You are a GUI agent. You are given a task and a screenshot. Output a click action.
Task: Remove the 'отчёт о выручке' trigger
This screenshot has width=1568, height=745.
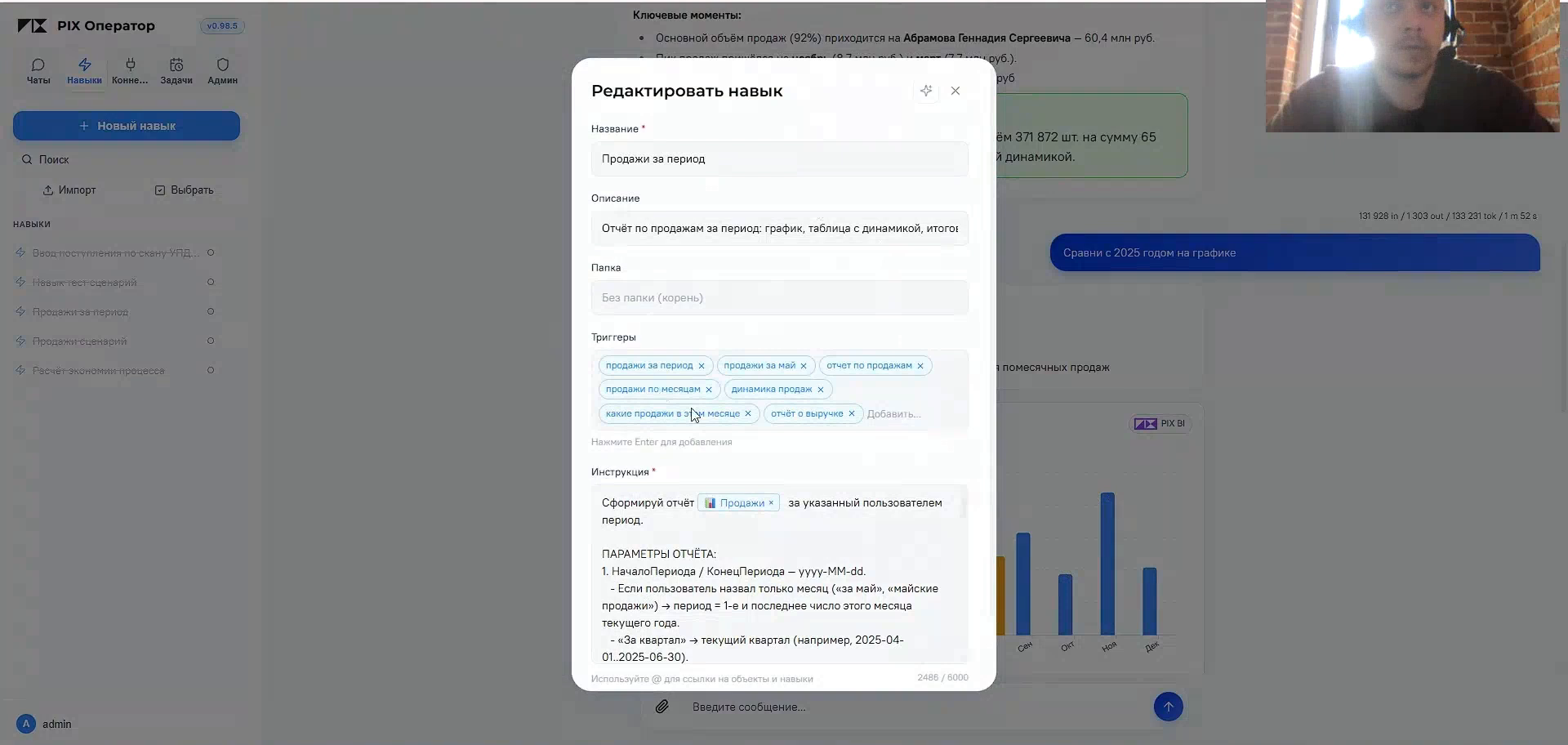(852, 413)
